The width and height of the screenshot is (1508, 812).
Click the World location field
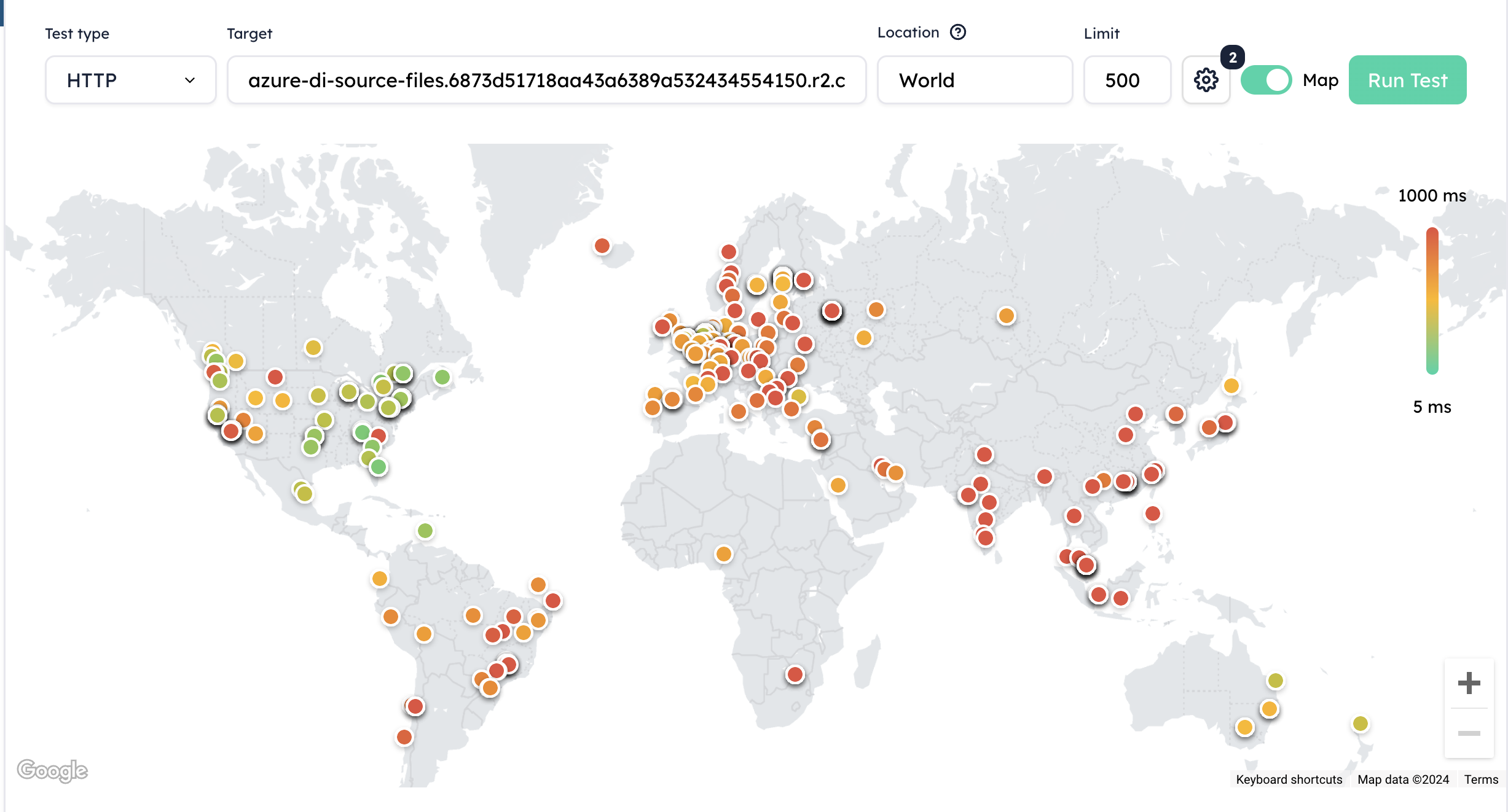pyautogui.click(x=974, y=80)
